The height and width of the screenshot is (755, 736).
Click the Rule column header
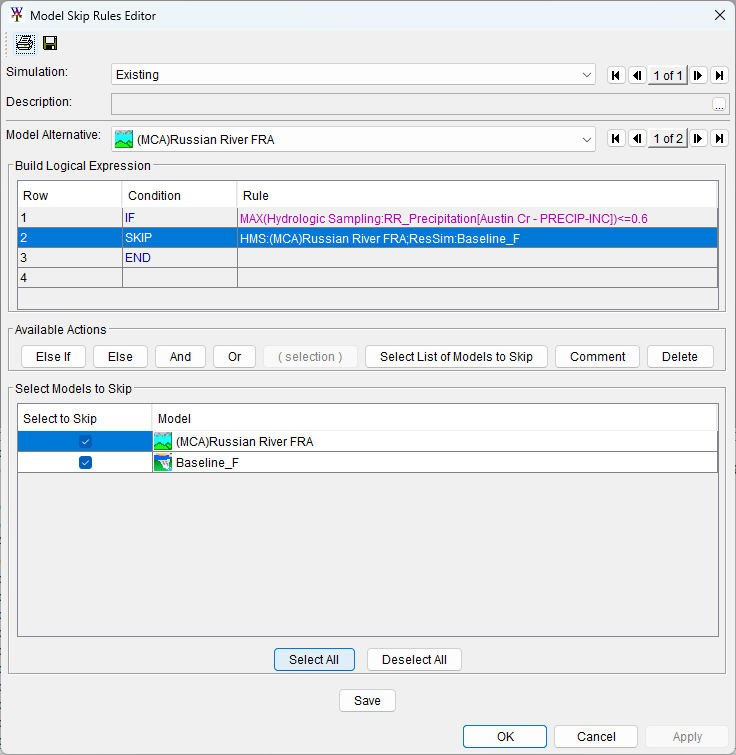477,195
